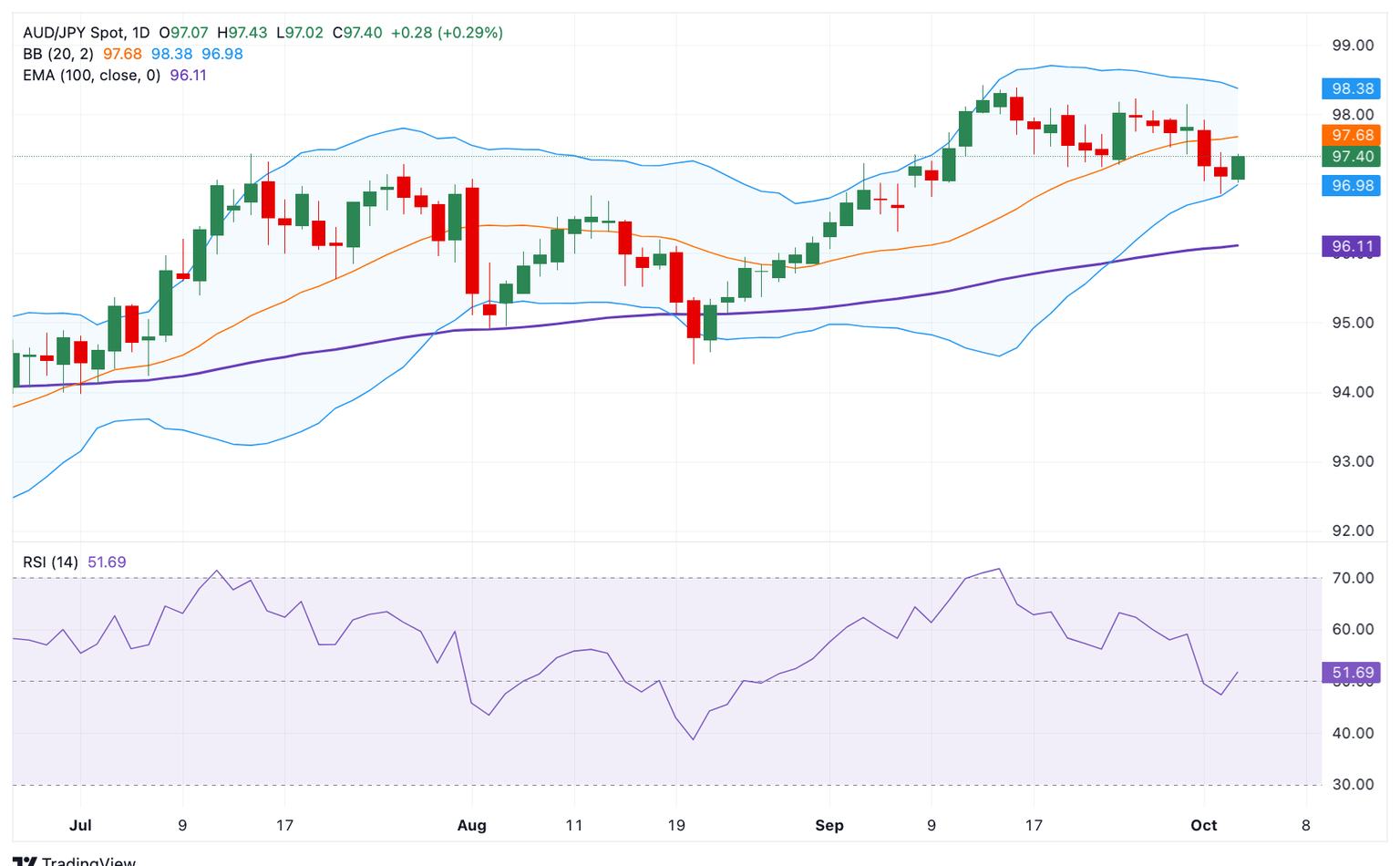Select the Aug label on date axis
Screen dimensions: 1400x866
[x=471, y=825]
